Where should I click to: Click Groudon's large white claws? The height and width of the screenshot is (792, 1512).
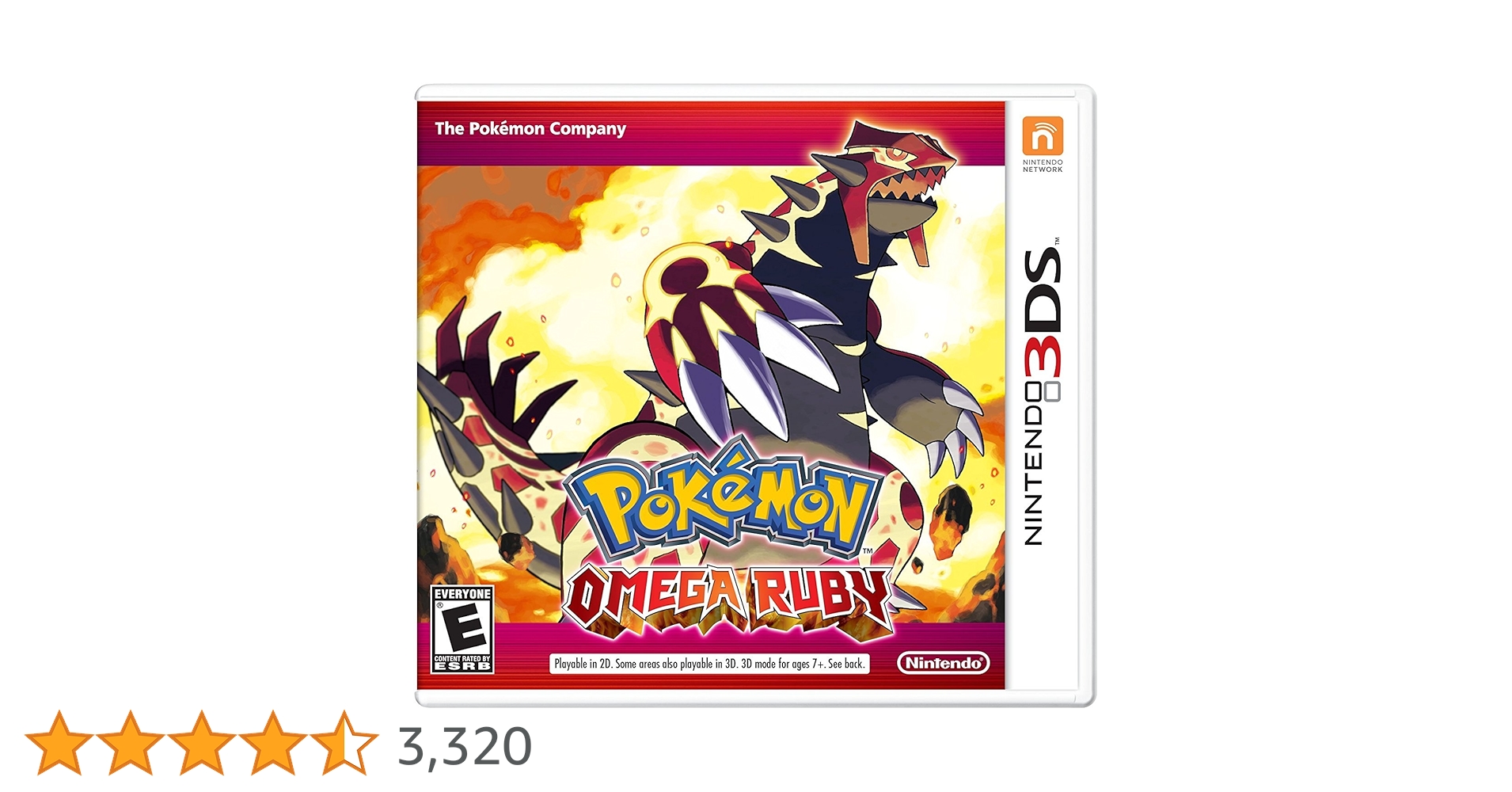click(x=744, y=364)
